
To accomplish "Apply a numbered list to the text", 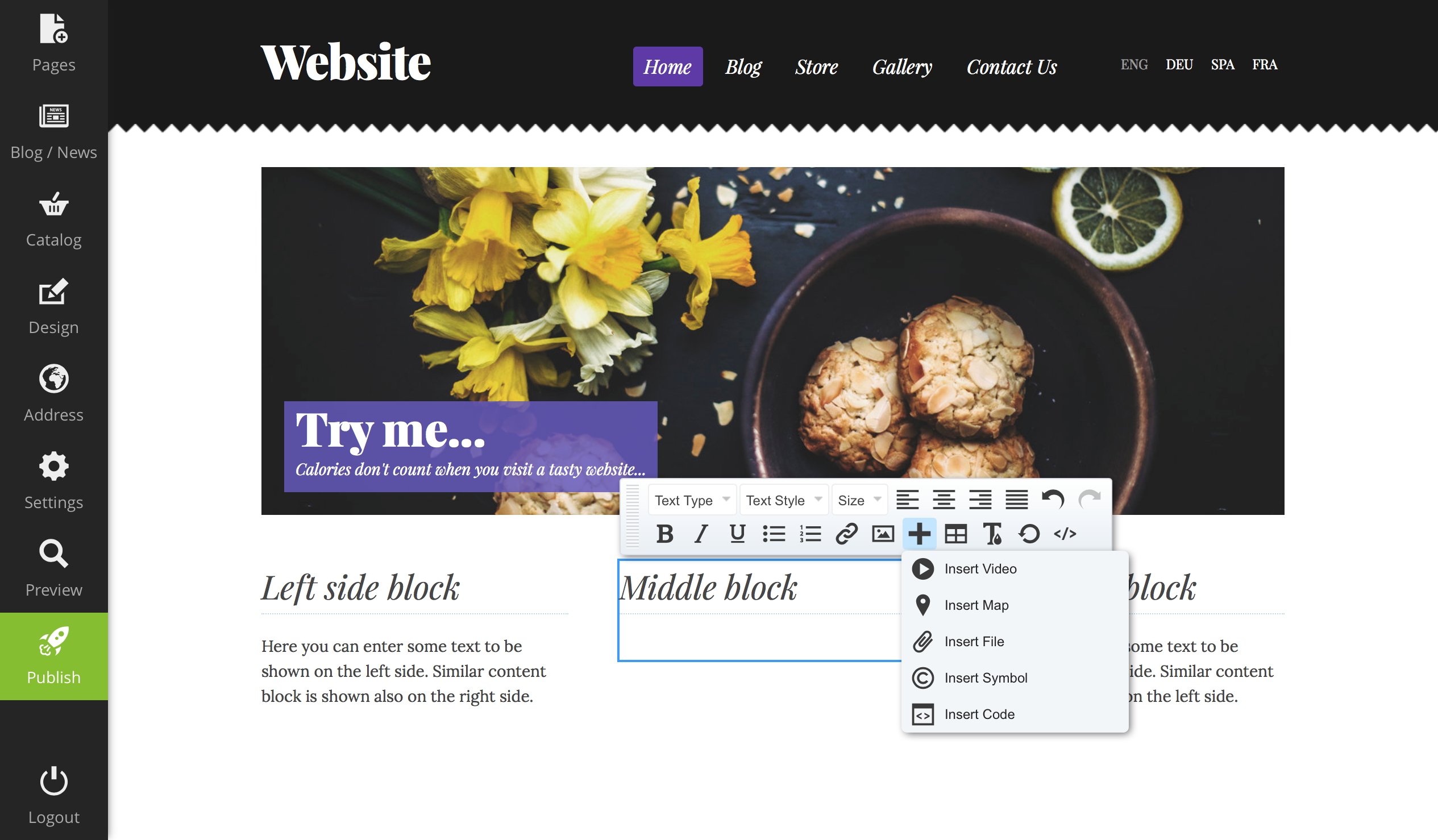I will pos(810,534).
